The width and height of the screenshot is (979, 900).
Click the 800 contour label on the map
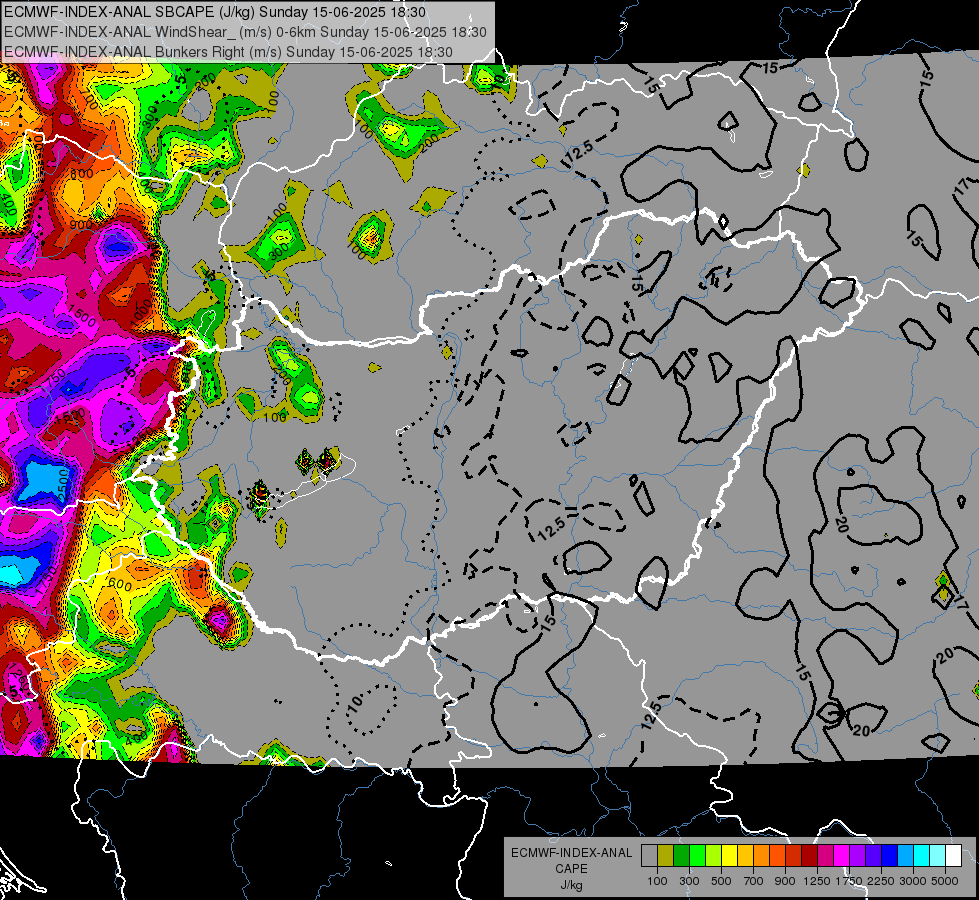pyautogui.click(x=82, y=174)
